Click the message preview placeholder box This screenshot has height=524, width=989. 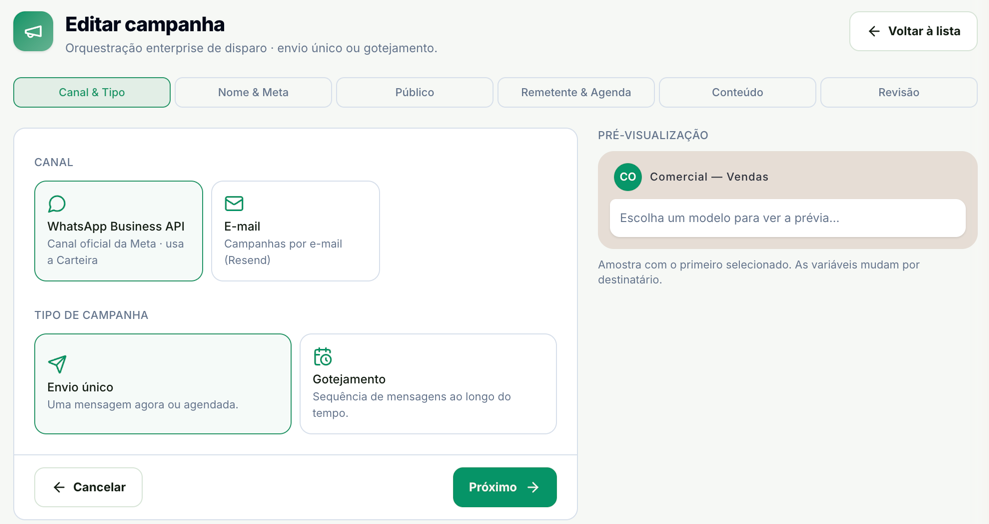pos(787,218)
